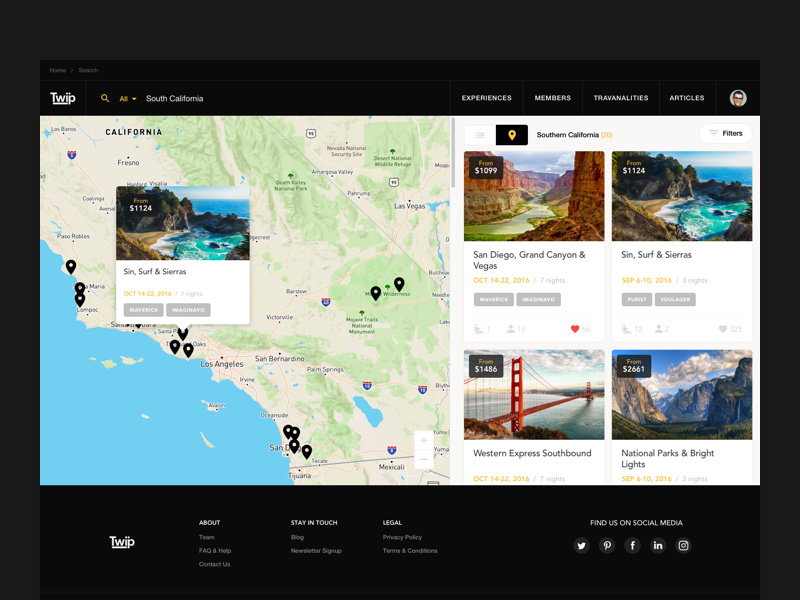
Task: Open Instagram social icon
Action: tap(683, 545)
